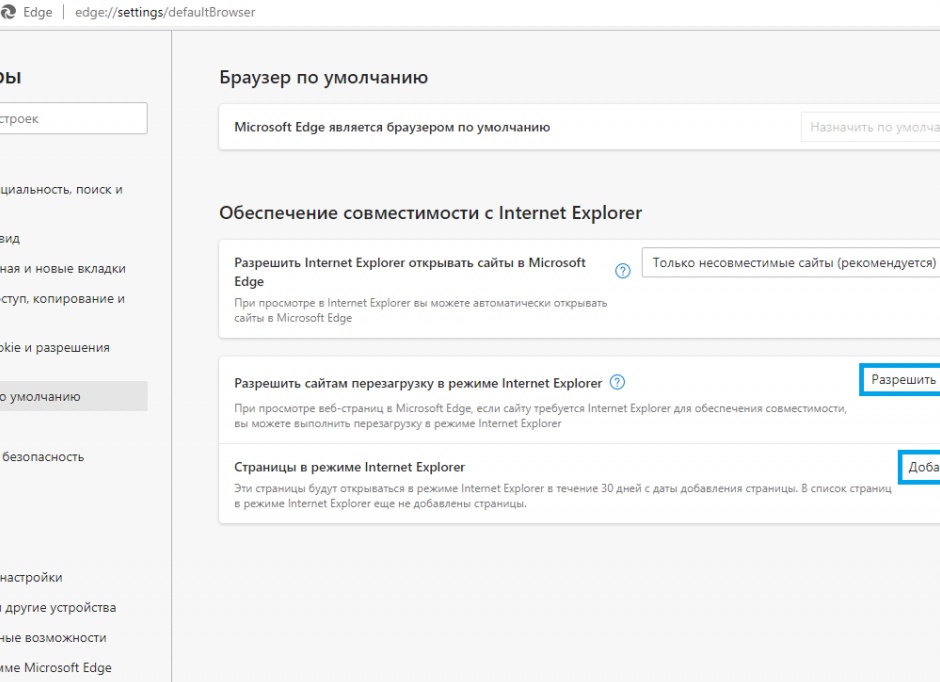Click text 'Microsoft Edge является браузером по умолчанию'

click(x=392, y=127)
